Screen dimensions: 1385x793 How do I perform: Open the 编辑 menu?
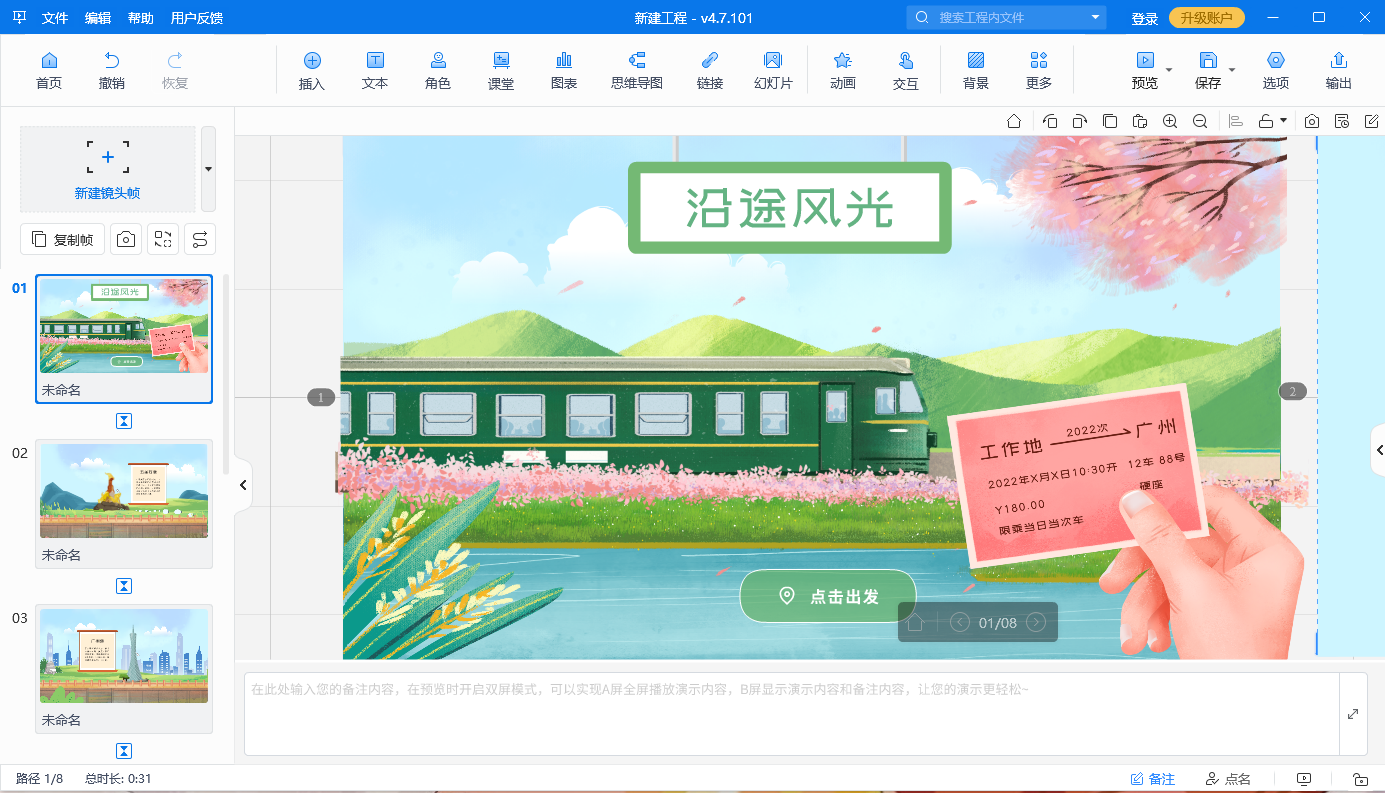click(x=98, y=18)
